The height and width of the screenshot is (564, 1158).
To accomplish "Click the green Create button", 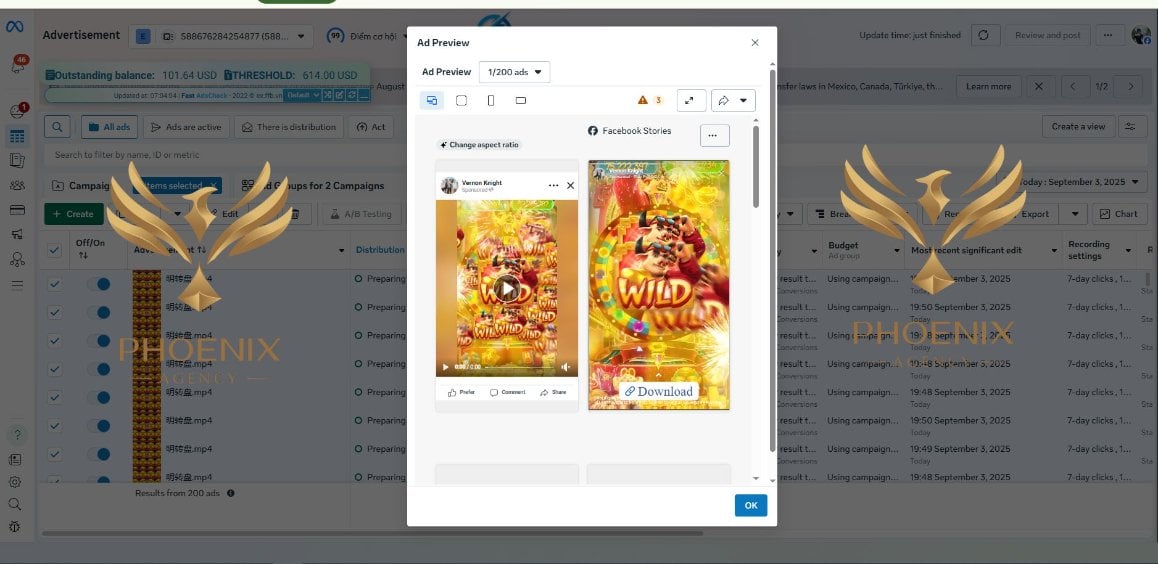I will pos(74,214).
